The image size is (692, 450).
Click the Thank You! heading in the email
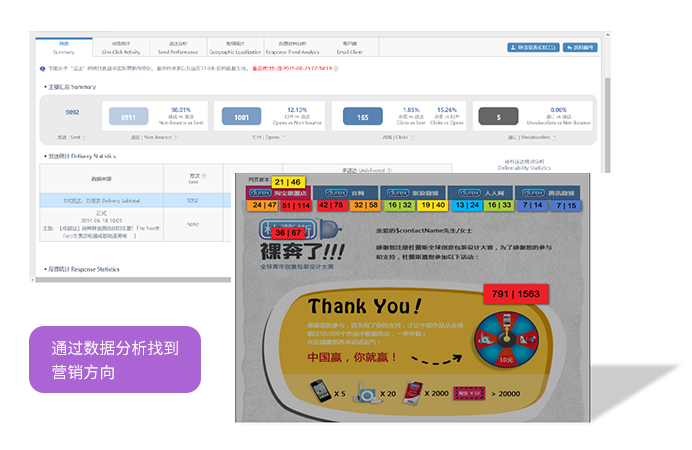[365, 306]
